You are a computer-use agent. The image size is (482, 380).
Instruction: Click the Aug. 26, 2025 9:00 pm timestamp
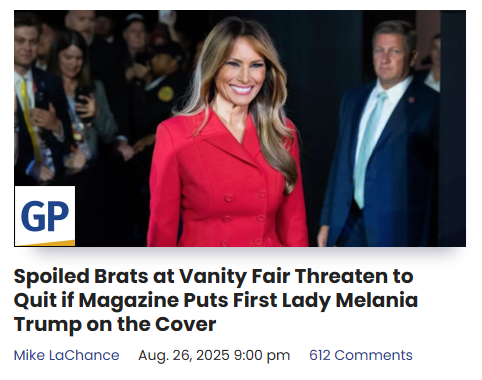(214, 355)
